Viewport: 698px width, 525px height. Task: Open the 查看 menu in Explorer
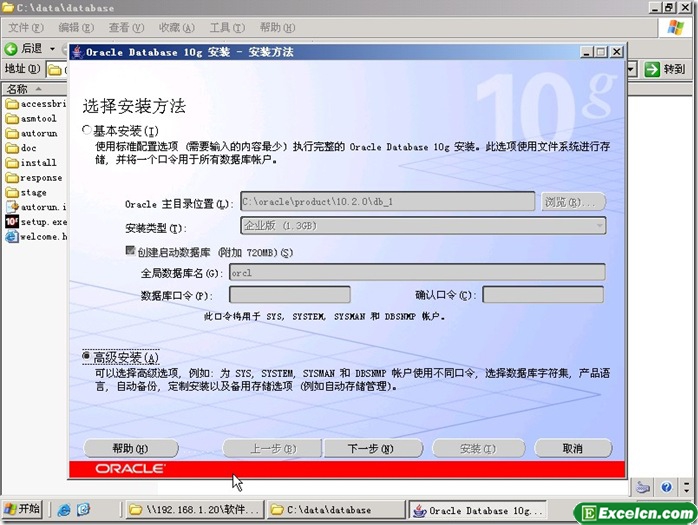coord(126,28)
